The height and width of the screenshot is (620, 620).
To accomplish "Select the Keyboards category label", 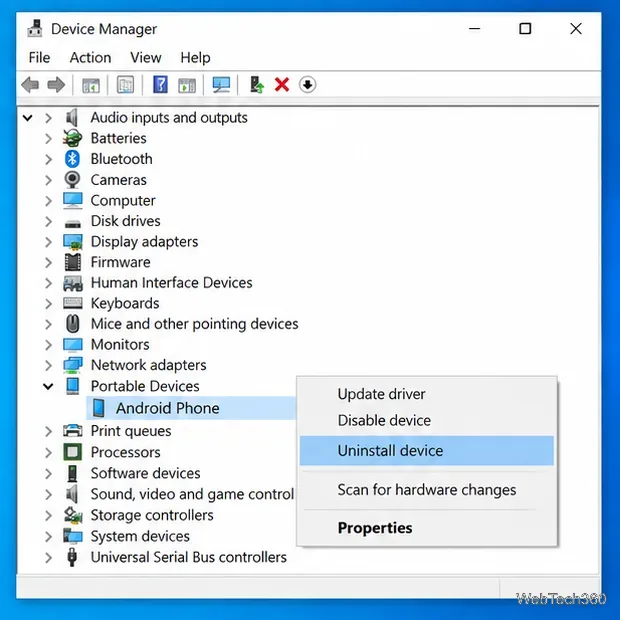I will click(125, 303).
